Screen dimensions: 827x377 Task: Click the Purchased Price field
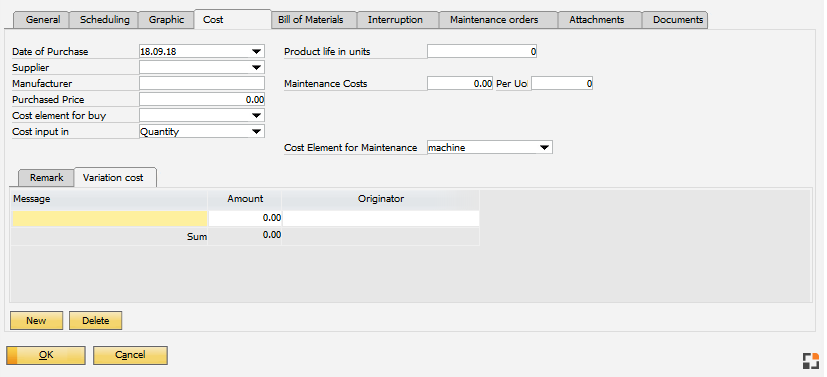tap(202, 100)
